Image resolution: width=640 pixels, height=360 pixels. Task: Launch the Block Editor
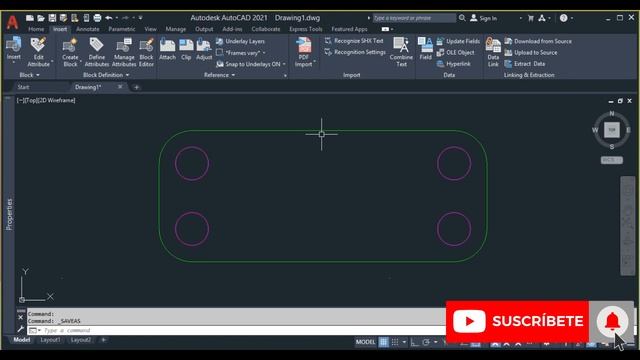(x=146, y=52)
